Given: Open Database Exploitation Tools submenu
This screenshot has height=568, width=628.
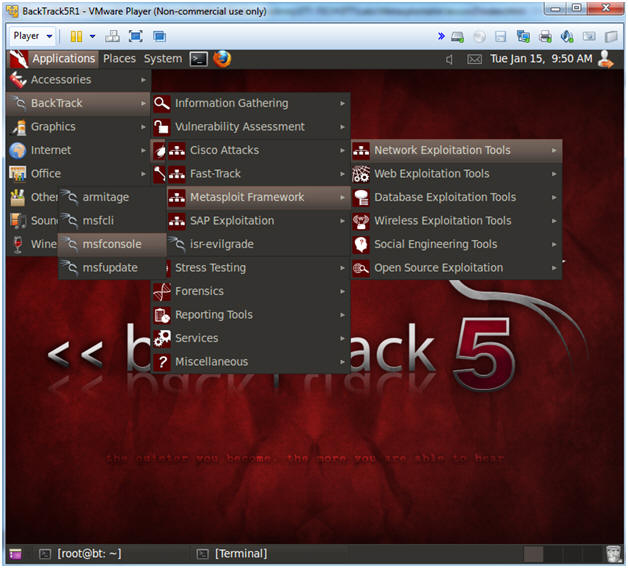Looking at the screenshot, I should pos(457,197).
